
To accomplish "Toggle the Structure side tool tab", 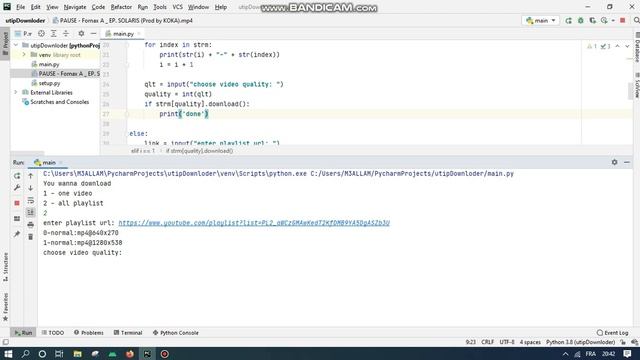I will point(5,267).
